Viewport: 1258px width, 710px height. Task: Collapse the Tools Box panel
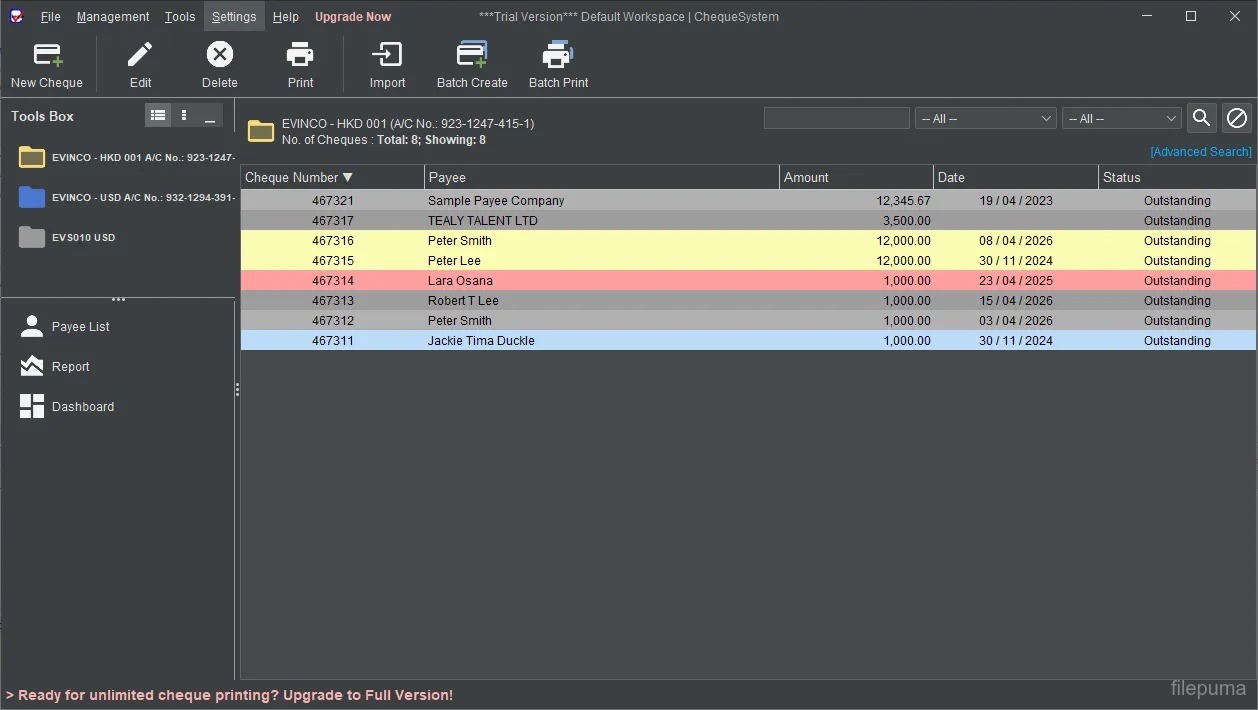pyautogui.click(x=209, y=116)
